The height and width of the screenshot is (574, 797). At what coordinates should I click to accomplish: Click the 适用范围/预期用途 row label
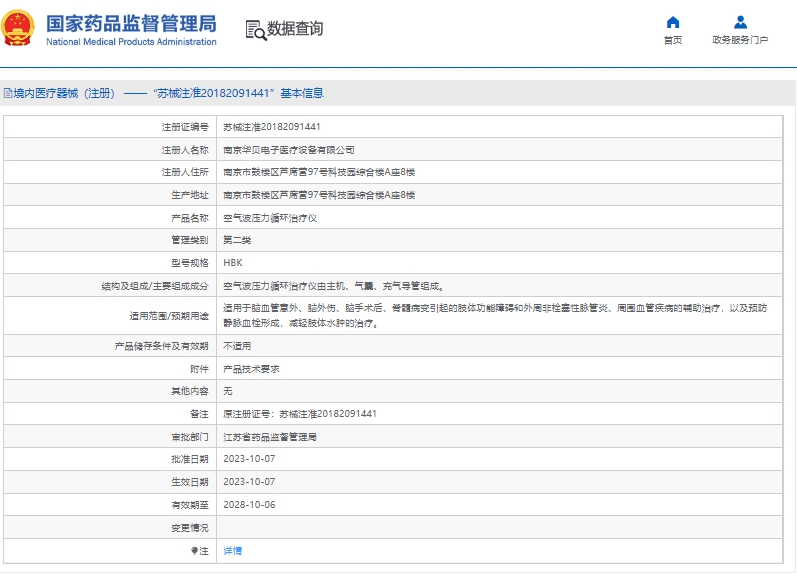coord(169,316)
